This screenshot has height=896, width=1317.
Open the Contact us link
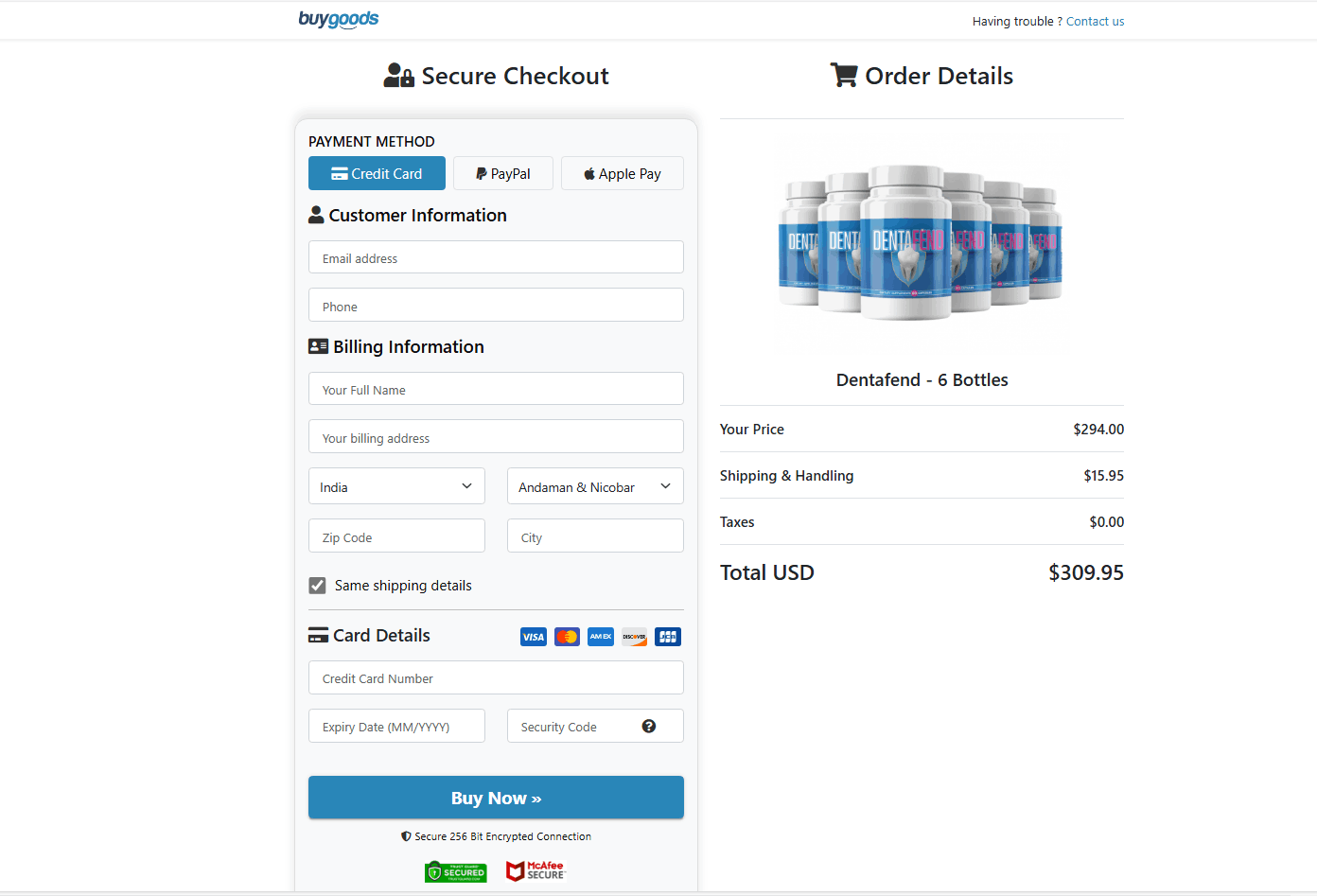coord(1095,21)
